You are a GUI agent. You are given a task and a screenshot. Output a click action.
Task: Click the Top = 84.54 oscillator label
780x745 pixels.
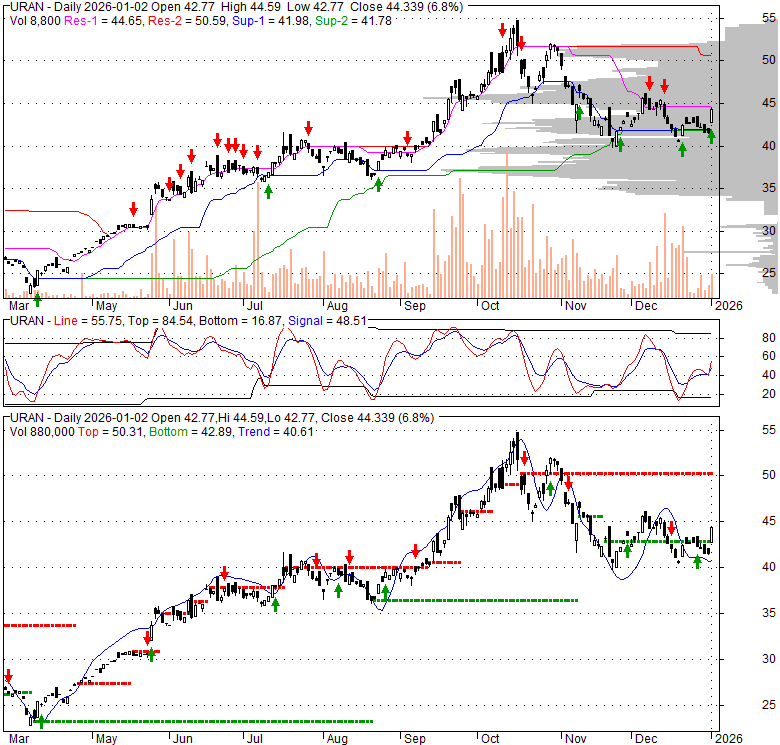160,321
